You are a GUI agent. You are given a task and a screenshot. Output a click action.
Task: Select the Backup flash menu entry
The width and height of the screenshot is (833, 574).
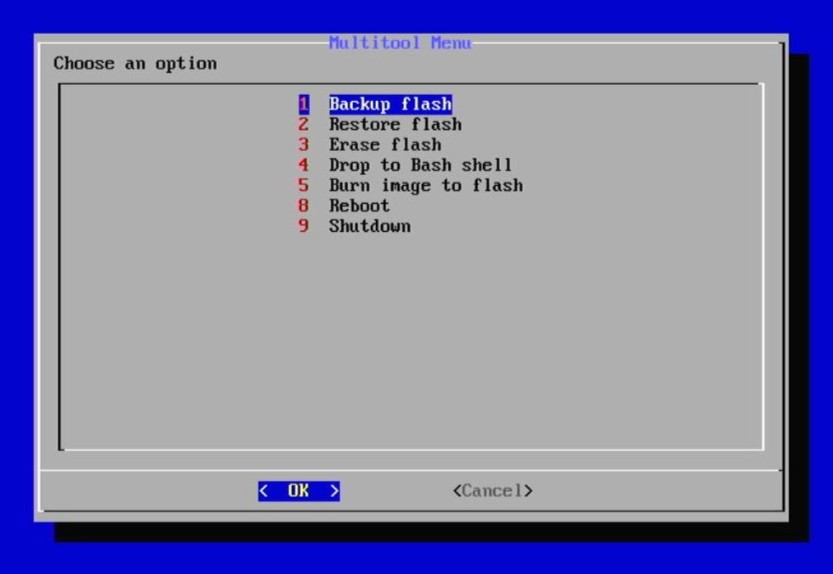[x=390, y=104]
